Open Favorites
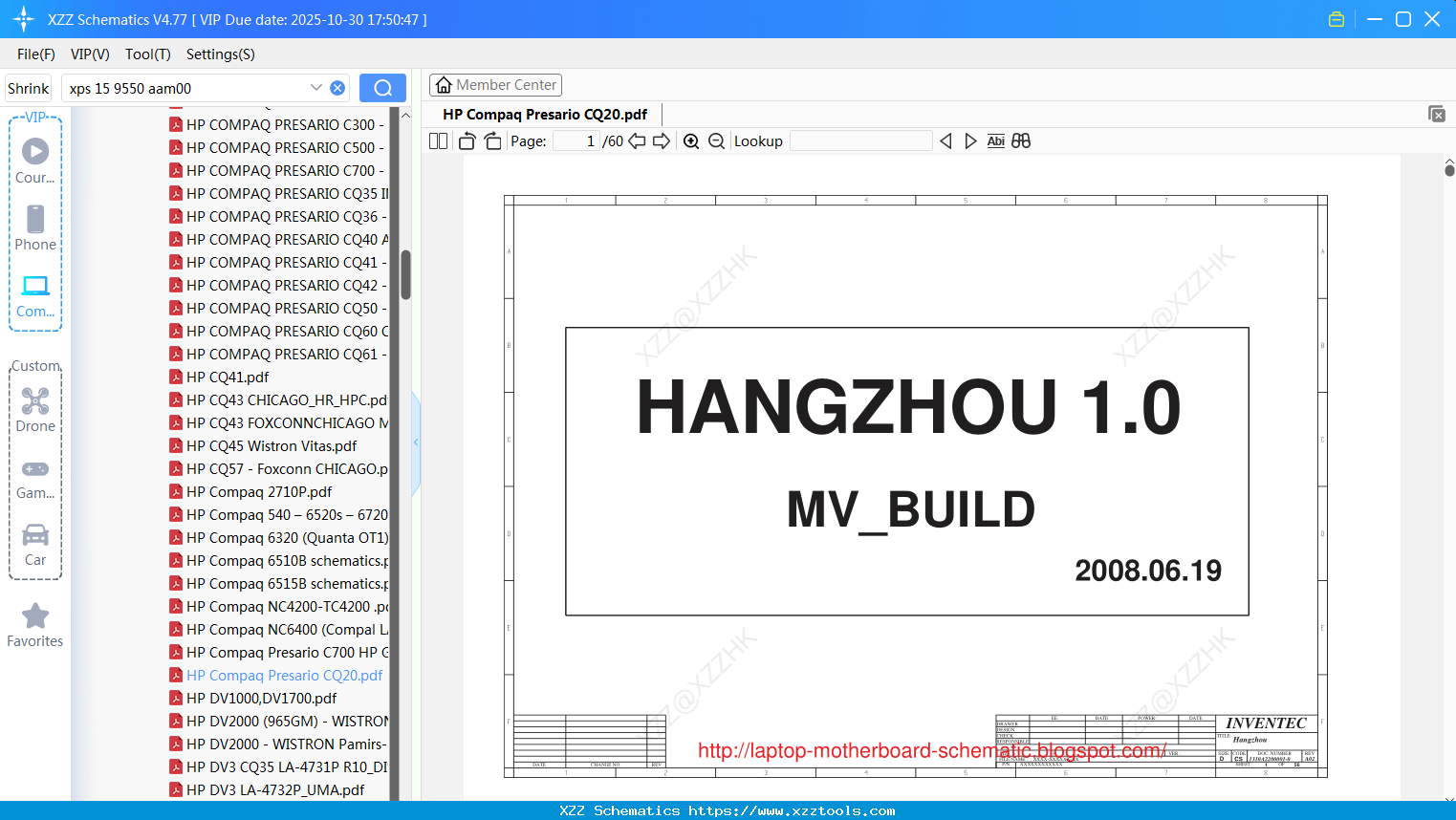This screenshot has width=1456, height=820. point(35,626)
